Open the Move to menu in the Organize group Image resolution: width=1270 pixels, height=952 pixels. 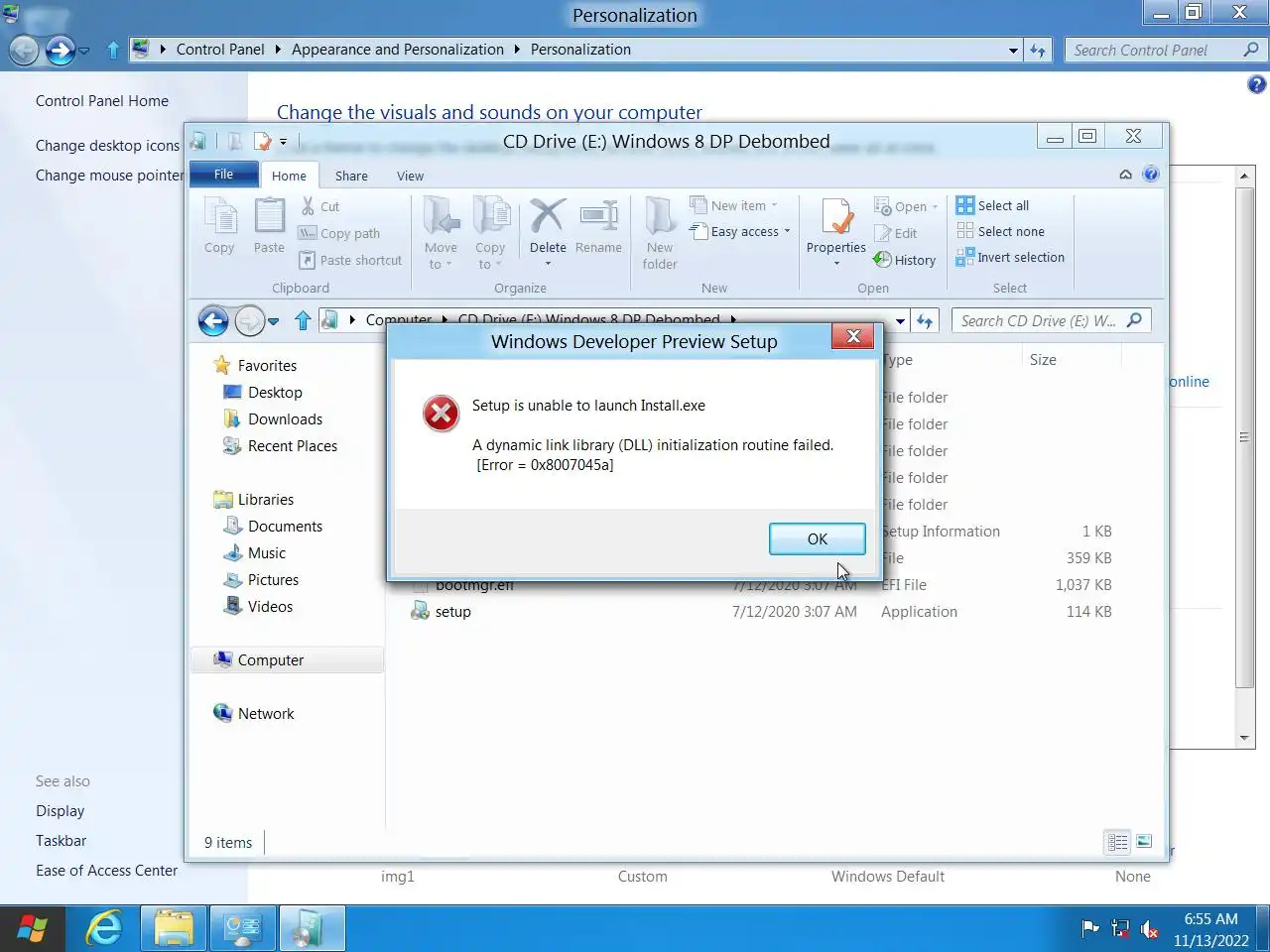click(x=441, y=233)
